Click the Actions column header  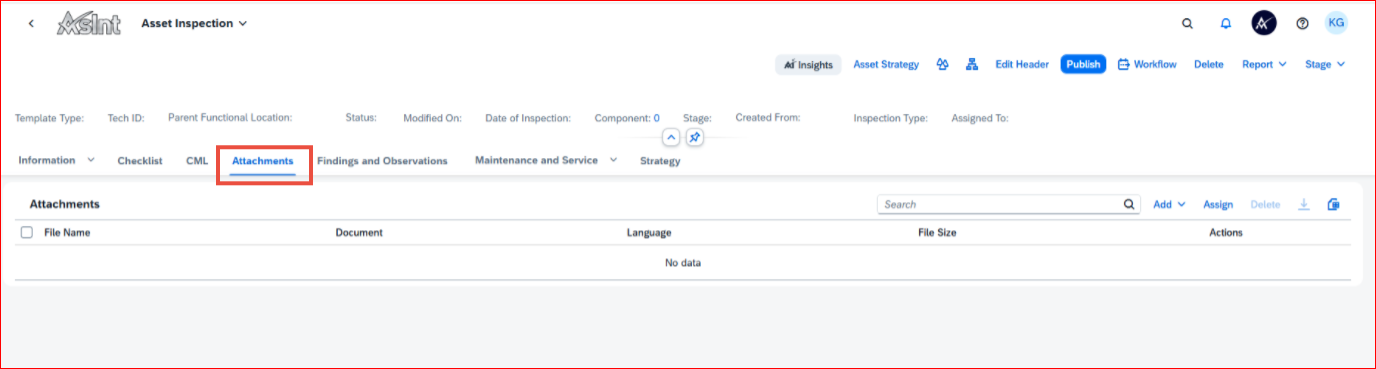[1226, 232]
